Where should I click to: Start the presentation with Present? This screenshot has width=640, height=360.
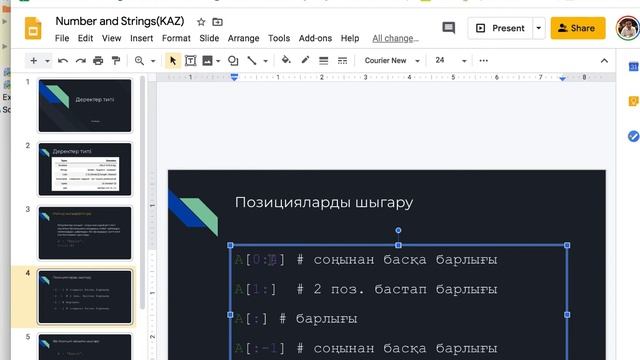click(500, 28)
